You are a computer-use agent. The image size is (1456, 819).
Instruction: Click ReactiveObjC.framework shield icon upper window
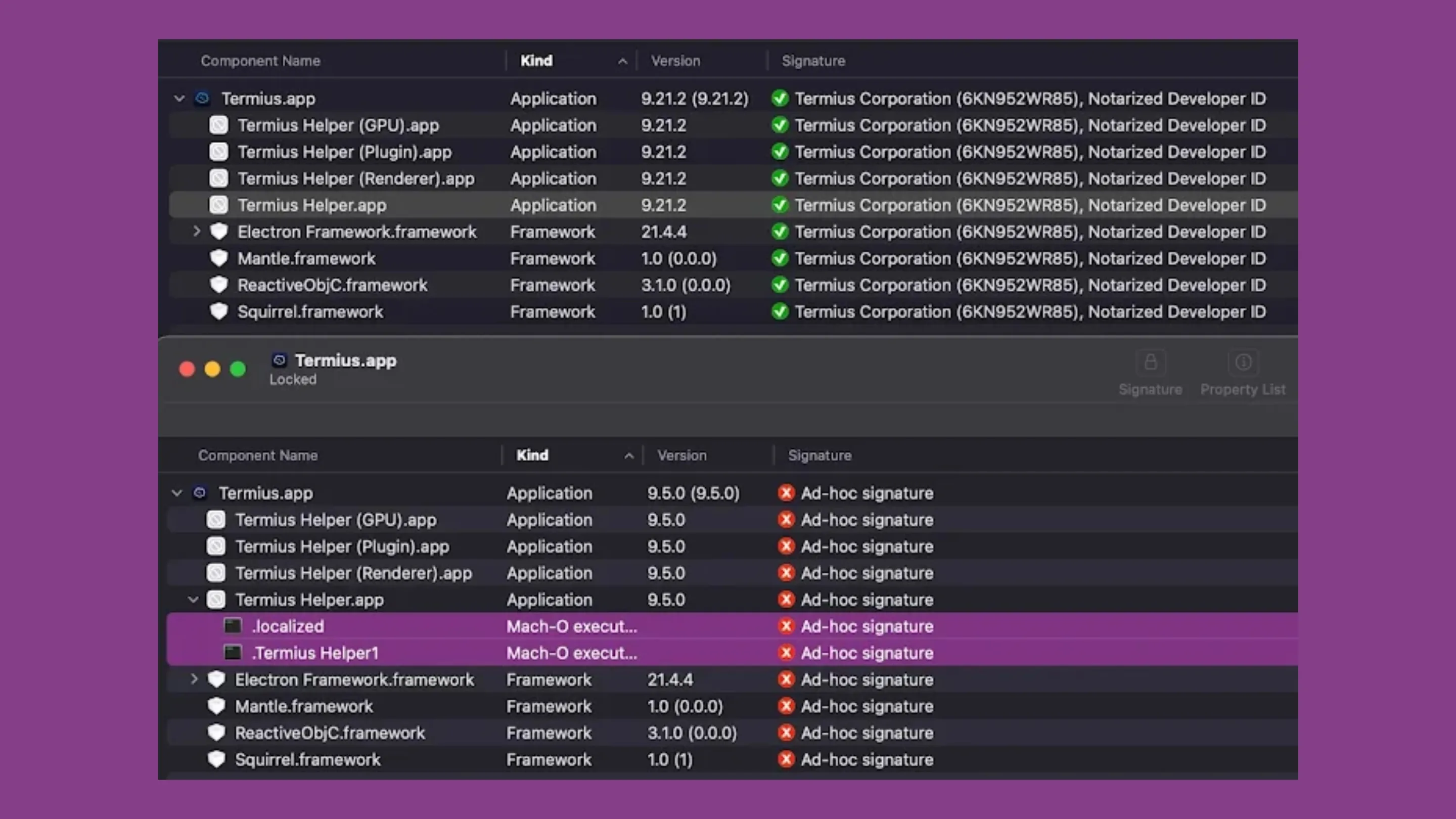[219, 284]
